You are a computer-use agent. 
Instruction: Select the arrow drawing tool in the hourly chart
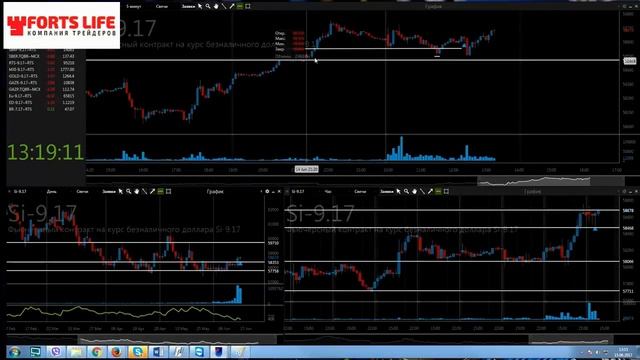click(x=430, y=191)
